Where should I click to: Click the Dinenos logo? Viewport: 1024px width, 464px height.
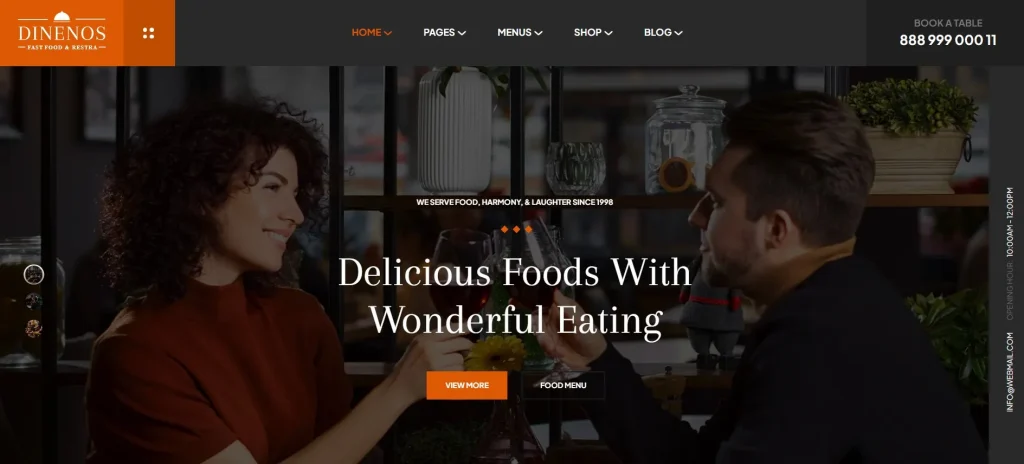click(62, 31)
